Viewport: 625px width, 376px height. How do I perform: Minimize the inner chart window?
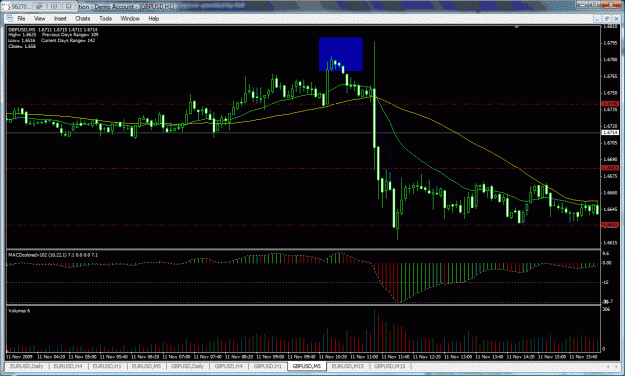[597, 19]
